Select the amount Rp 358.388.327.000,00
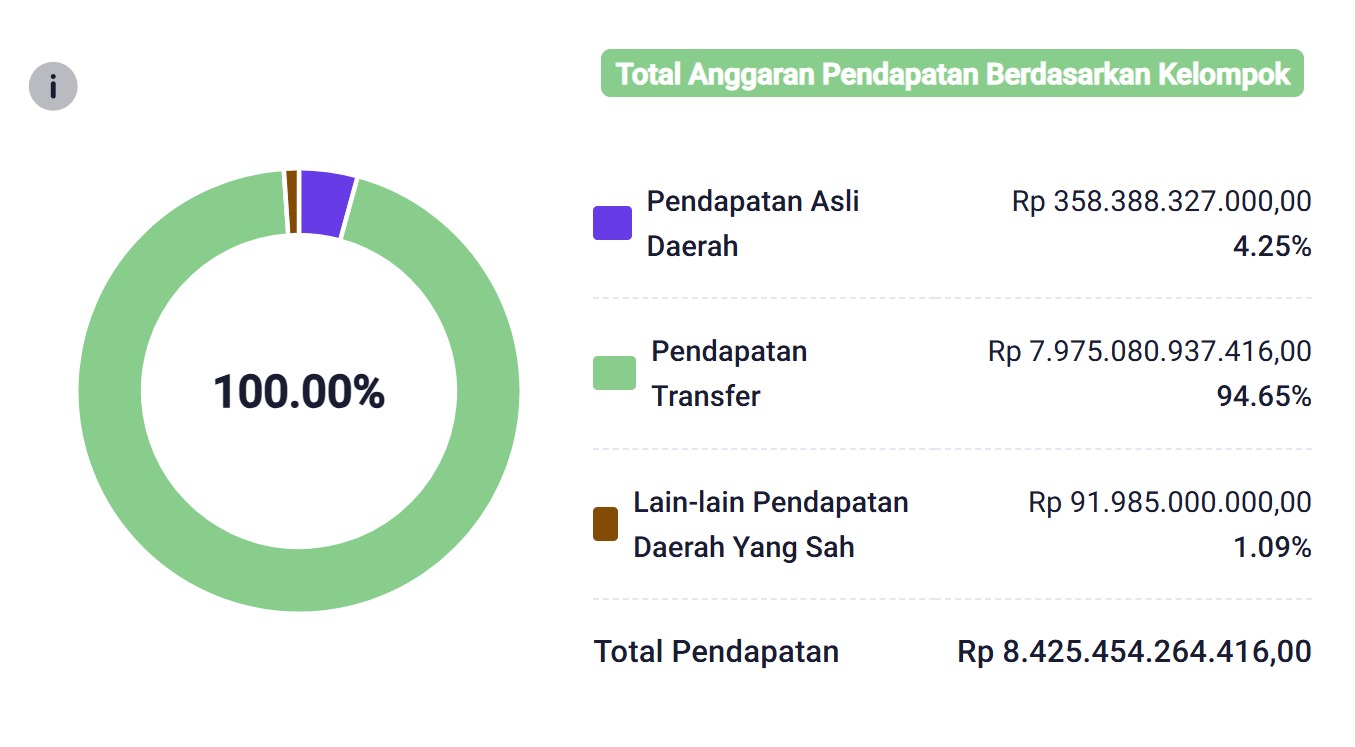Viewport: 1355px width, 747px height. tap(1161, 201)
